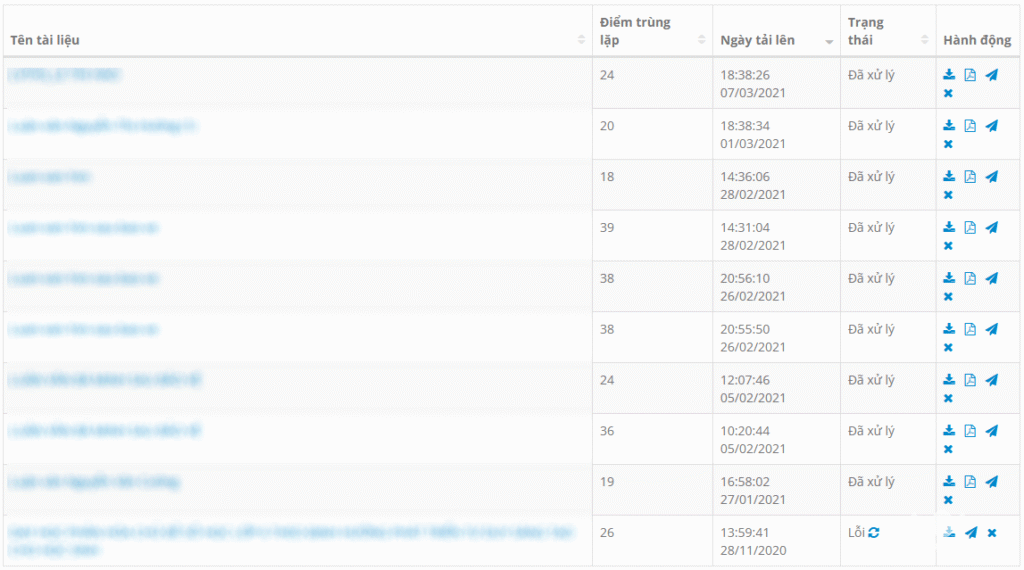The width and height of the screenshot is (1024, 570).
Task: Sort table by Điểm trùng lặp column
Action: (634, 31)
